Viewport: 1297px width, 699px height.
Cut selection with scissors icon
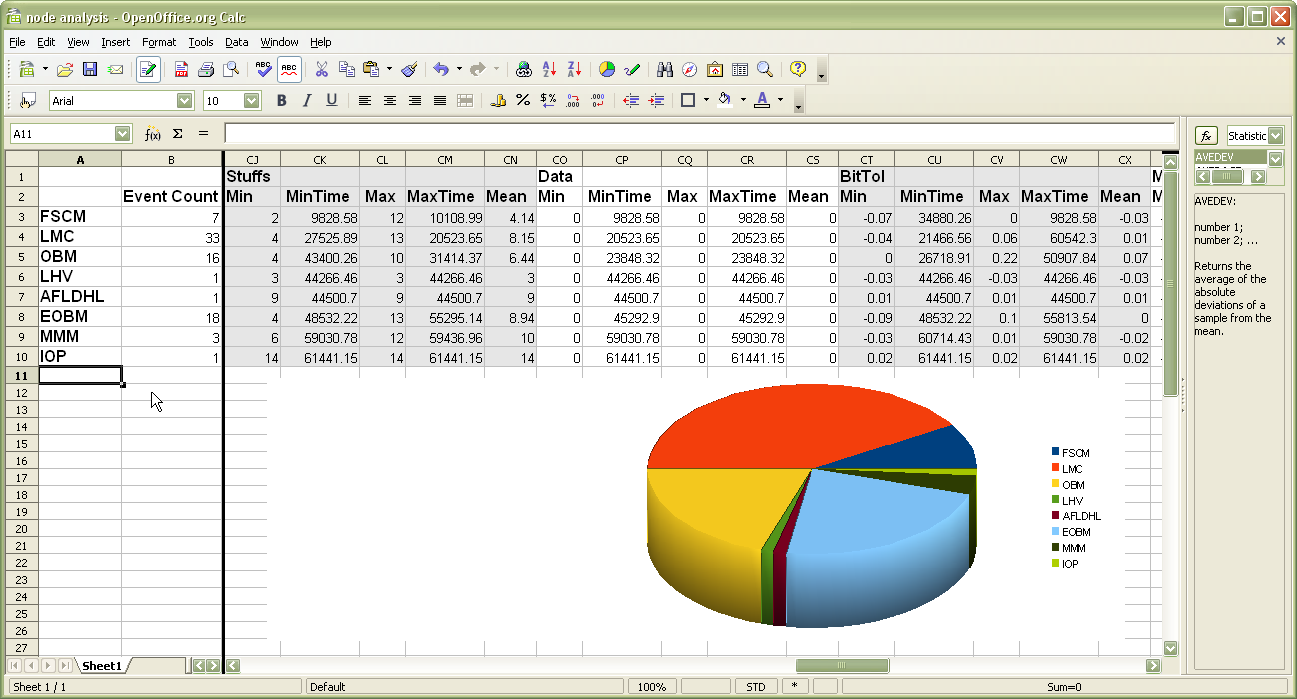click(322, 69)
